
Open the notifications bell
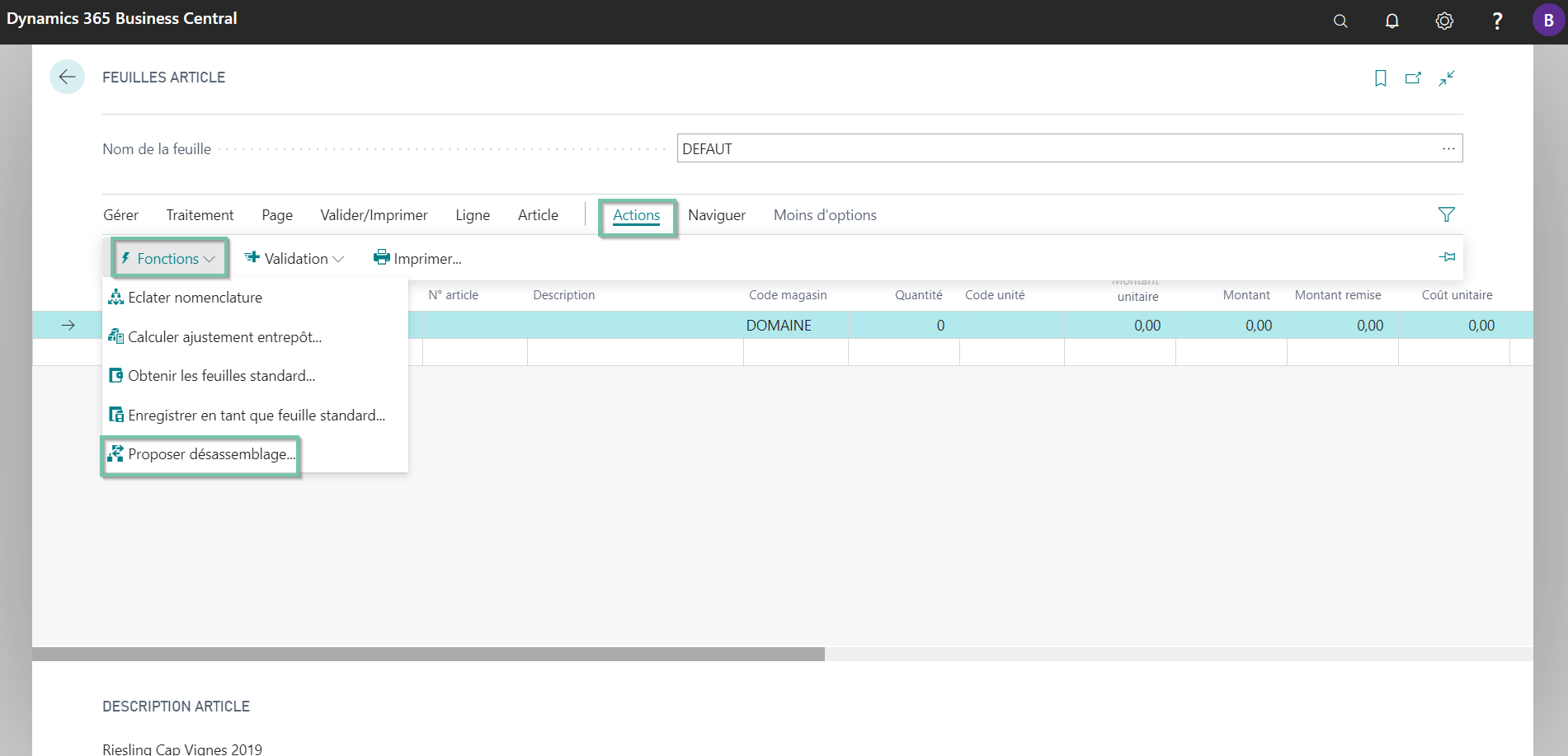[1392, 21]
